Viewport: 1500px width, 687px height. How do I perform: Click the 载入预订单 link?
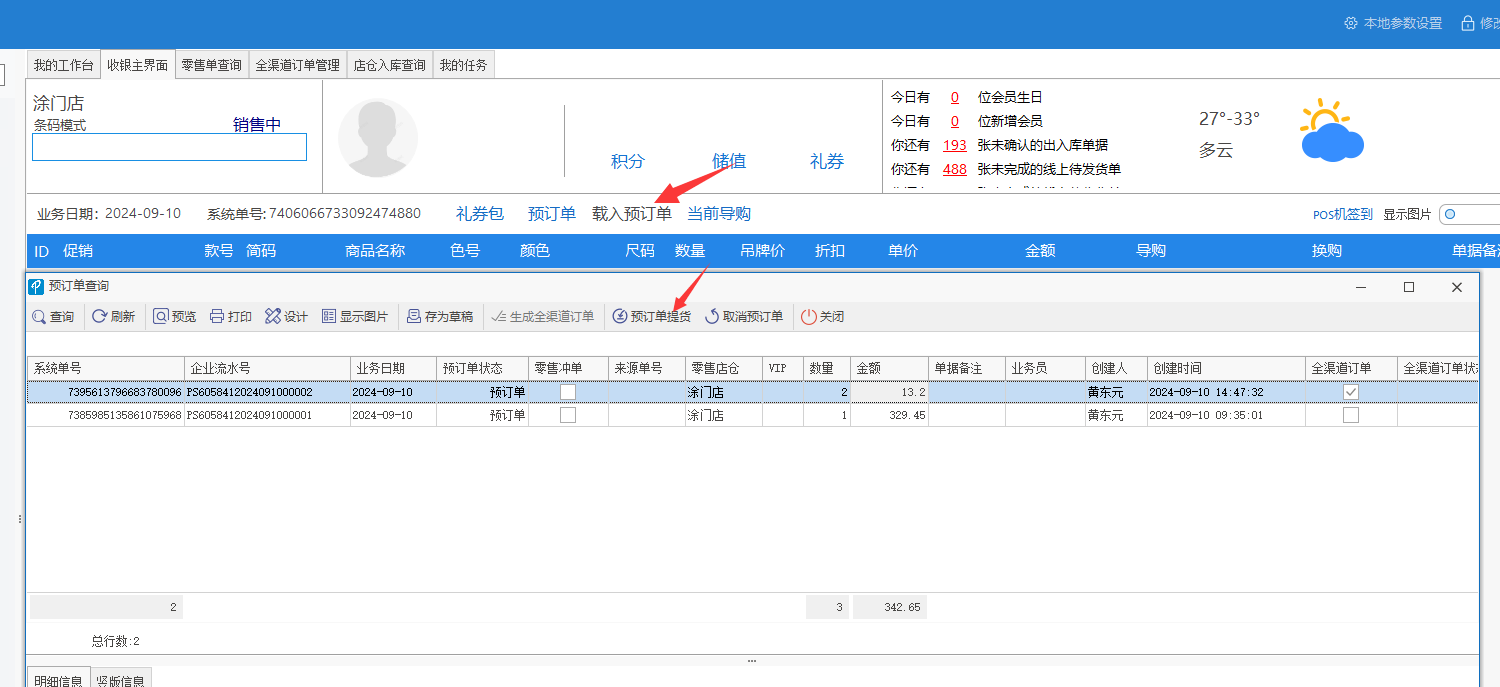632,214
